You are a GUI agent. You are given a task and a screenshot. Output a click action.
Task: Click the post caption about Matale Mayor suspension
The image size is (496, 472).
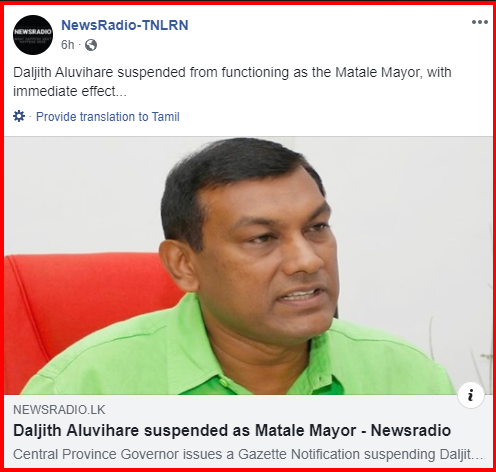pyautogui.click(x=232, y=82)
